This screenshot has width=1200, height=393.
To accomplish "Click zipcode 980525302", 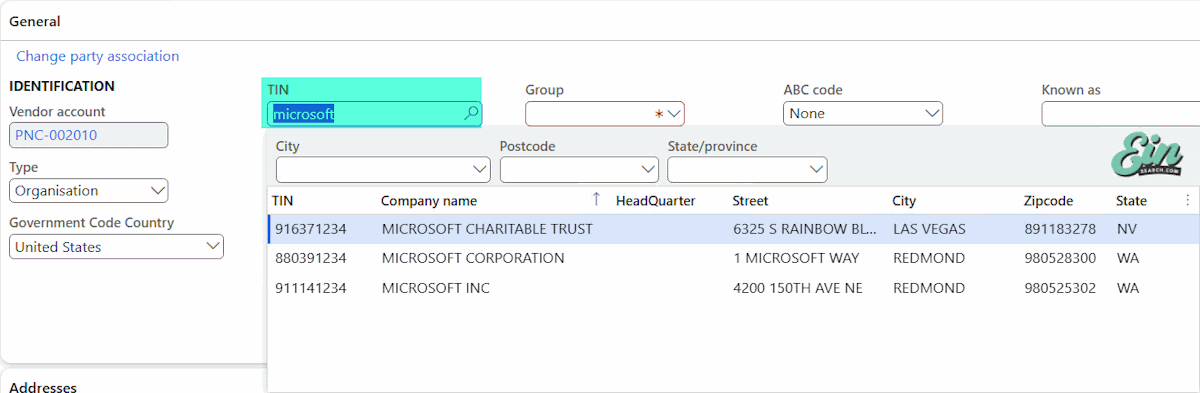I will point(1060,288).
